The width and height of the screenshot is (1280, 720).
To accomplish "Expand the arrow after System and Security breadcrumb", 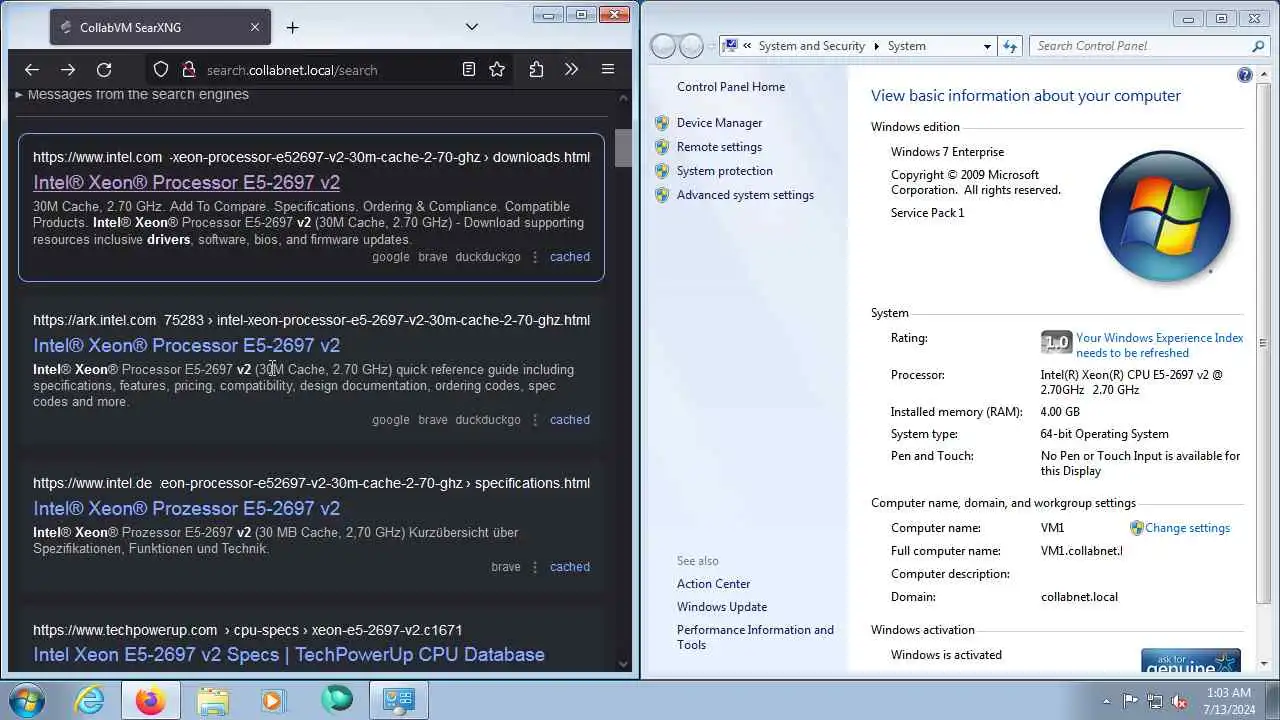I will click(877, 46).
